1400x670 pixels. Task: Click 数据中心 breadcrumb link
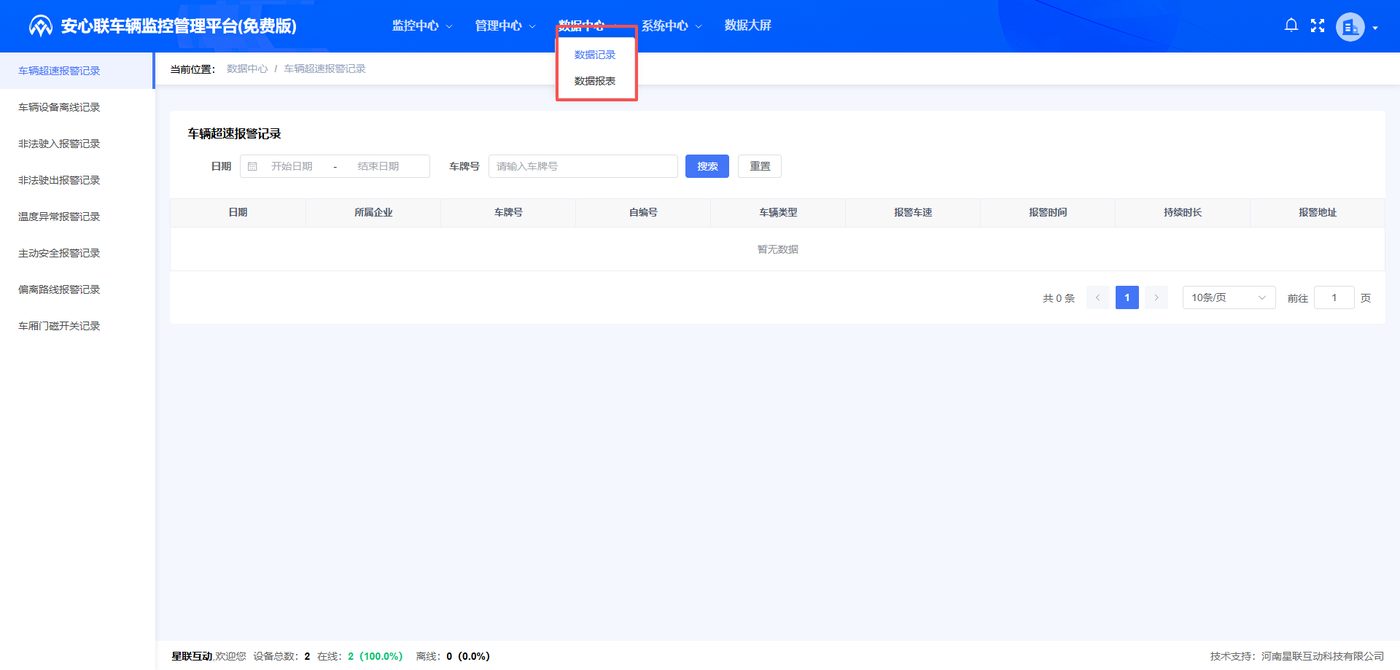pyautogui.click(x=247, y=69)
